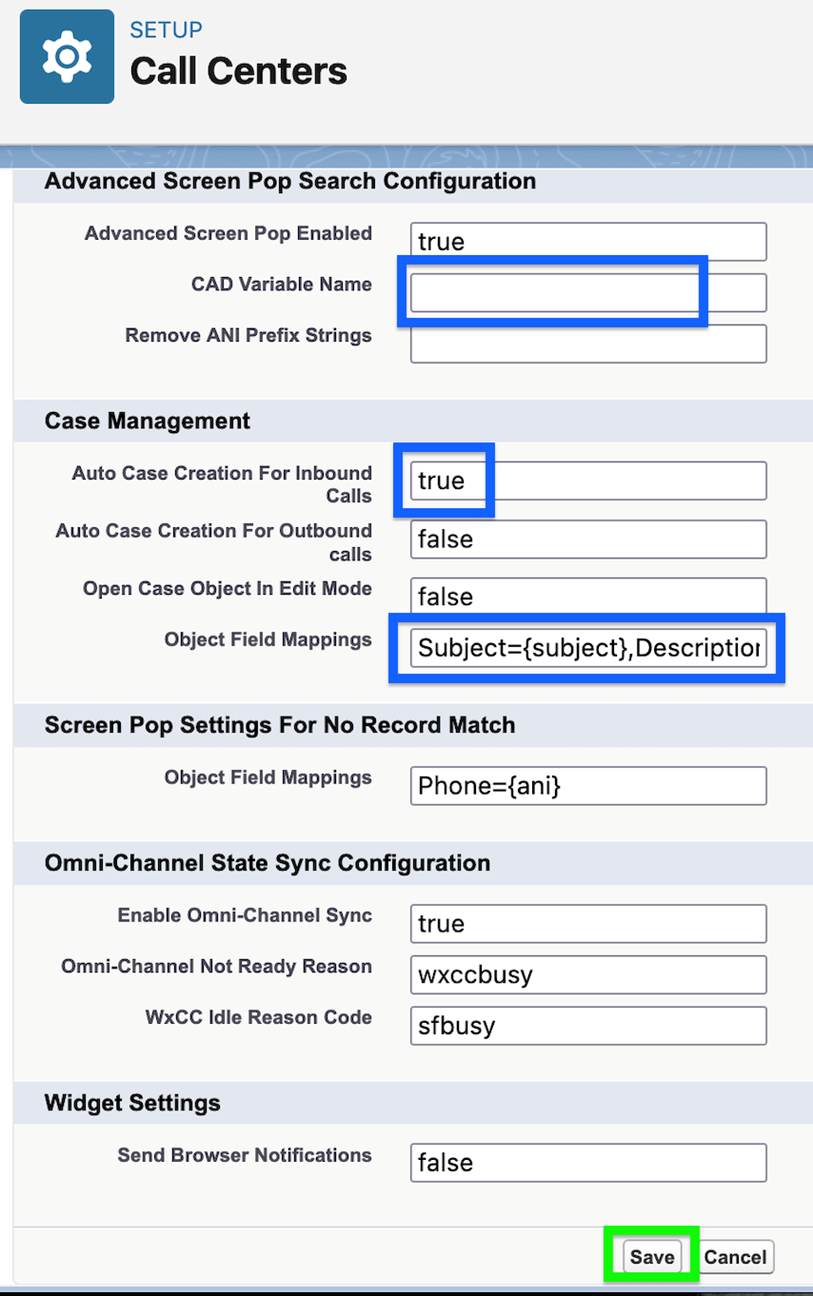
Task: Click Auto Case Creation For Inbound Calls field
Action: (588, 481)
